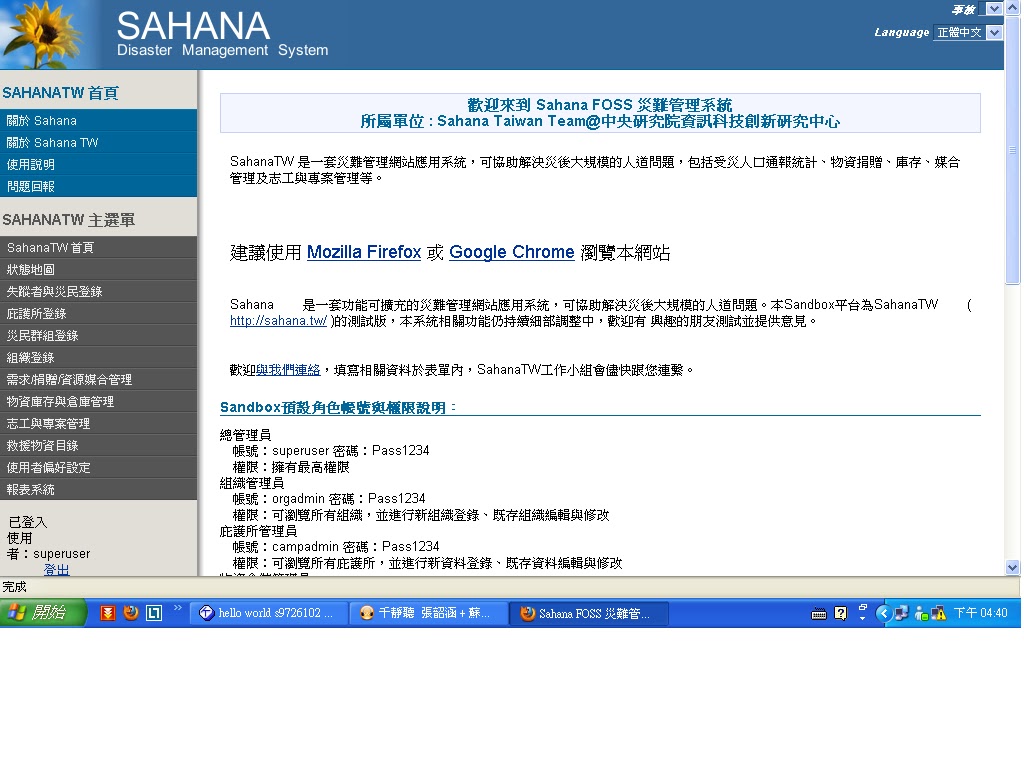Go to SahanaTW 首頁 in main menu
The image size is (1024, 768).
(x=98, y=248)
